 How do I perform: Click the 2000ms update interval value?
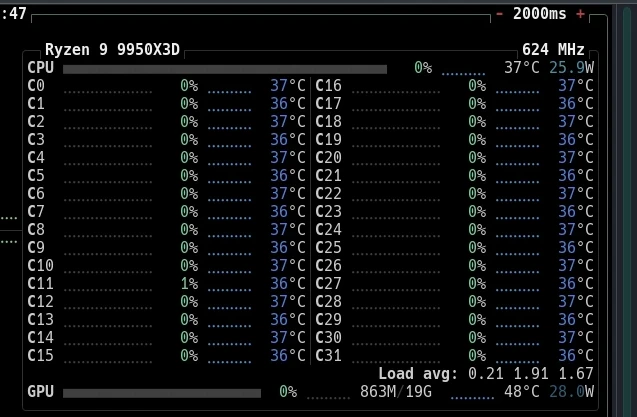[x=540, y=14]
